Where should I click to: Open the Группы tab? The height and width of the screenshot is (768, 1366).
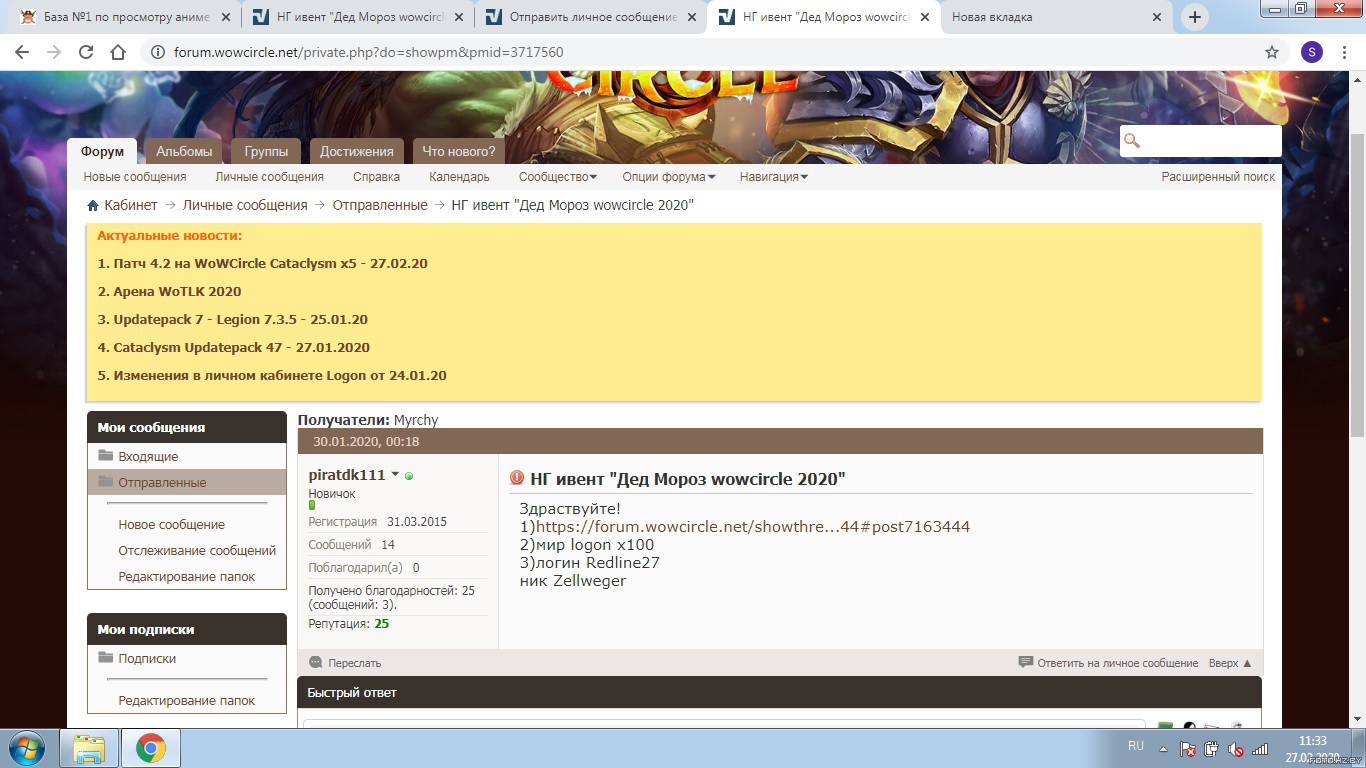point(266,151)
